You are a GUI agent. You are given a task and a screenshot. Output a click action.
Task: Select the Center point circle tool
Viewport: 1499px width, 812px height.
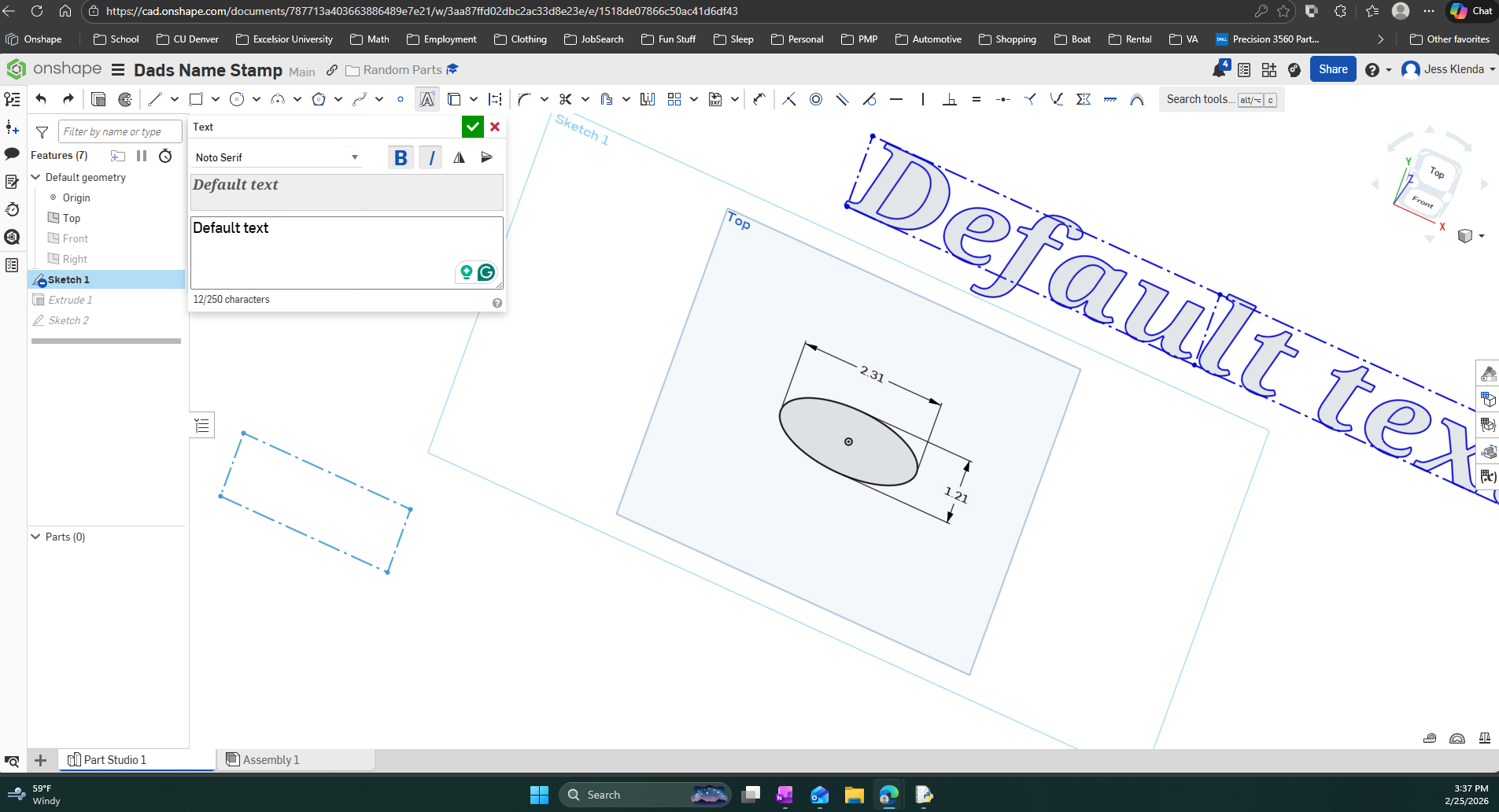[x=237, y=99]
